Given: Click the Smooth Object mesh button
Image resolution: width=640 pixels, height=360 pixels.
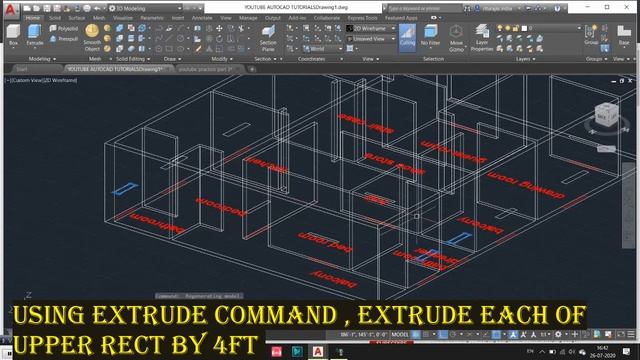Looking at the screenshot, I should (92, 38).
